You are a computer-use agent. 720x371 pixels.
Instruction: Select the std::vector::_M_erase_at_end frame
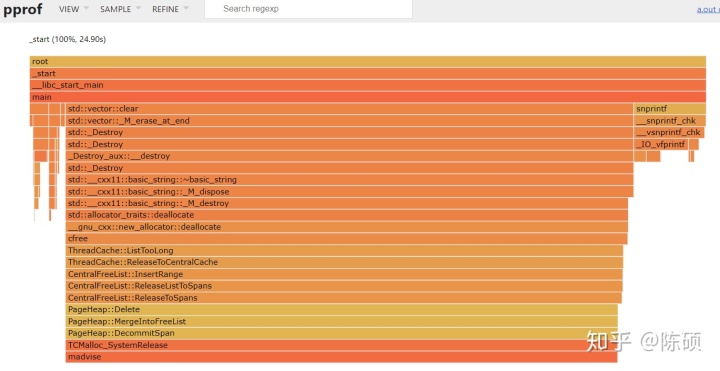click(349, 121)
